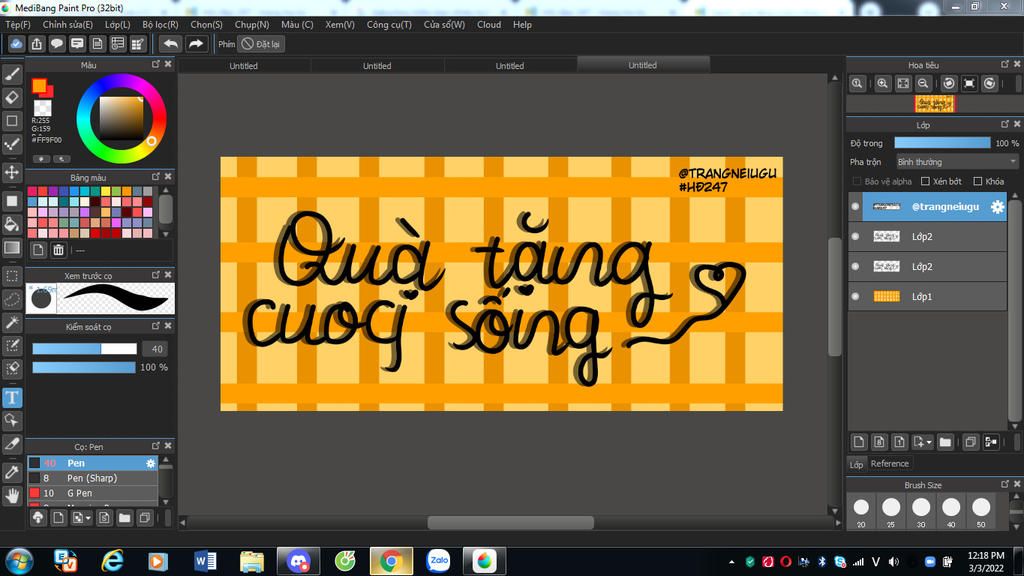Click the Undo arrow in the toolbar
This screenshot has height=576, width=1024.
pyautogui.click(x=170, y=44)
